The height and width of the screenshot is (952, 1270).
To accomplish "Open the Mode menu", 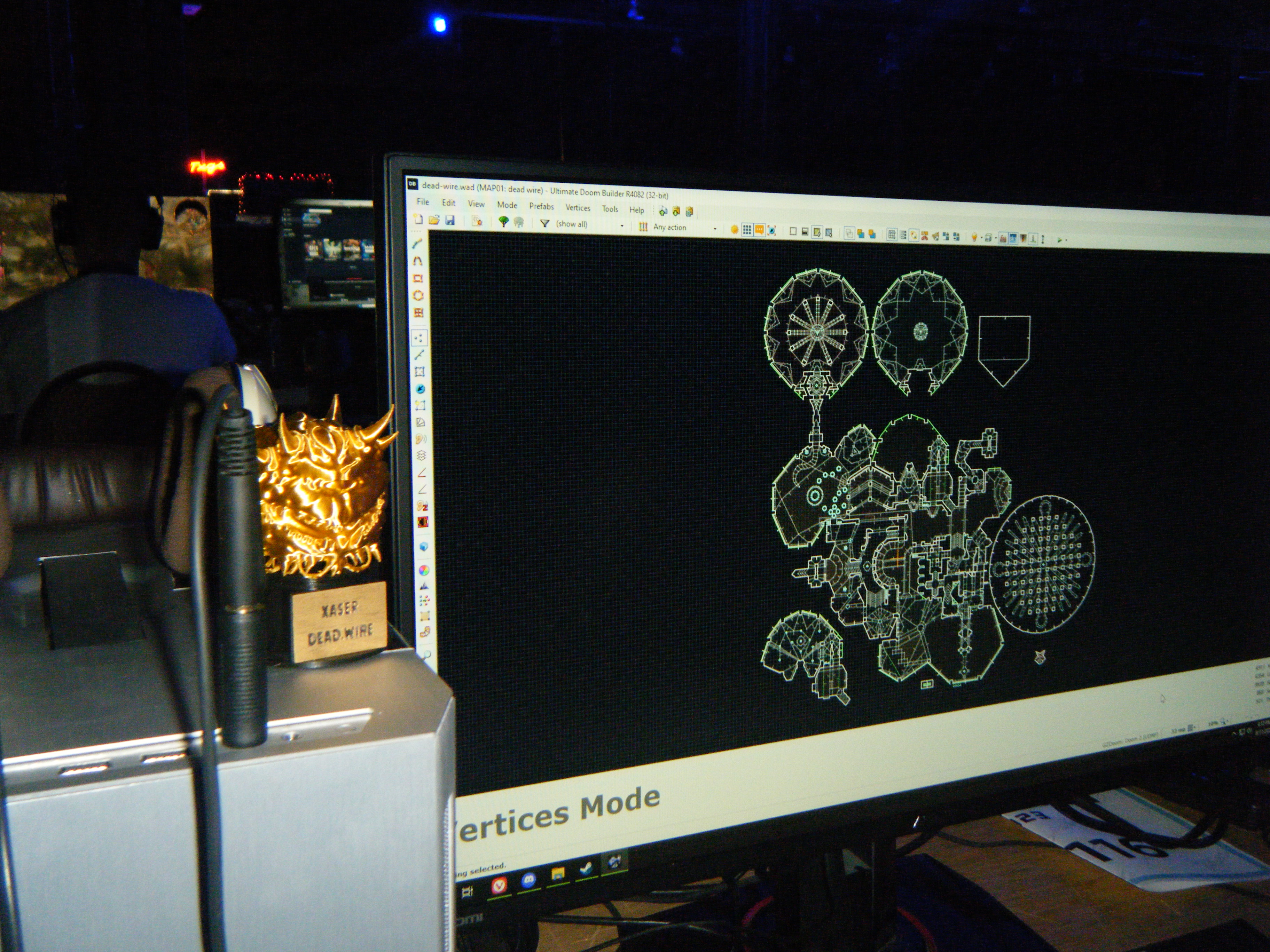I will [507, 205].
